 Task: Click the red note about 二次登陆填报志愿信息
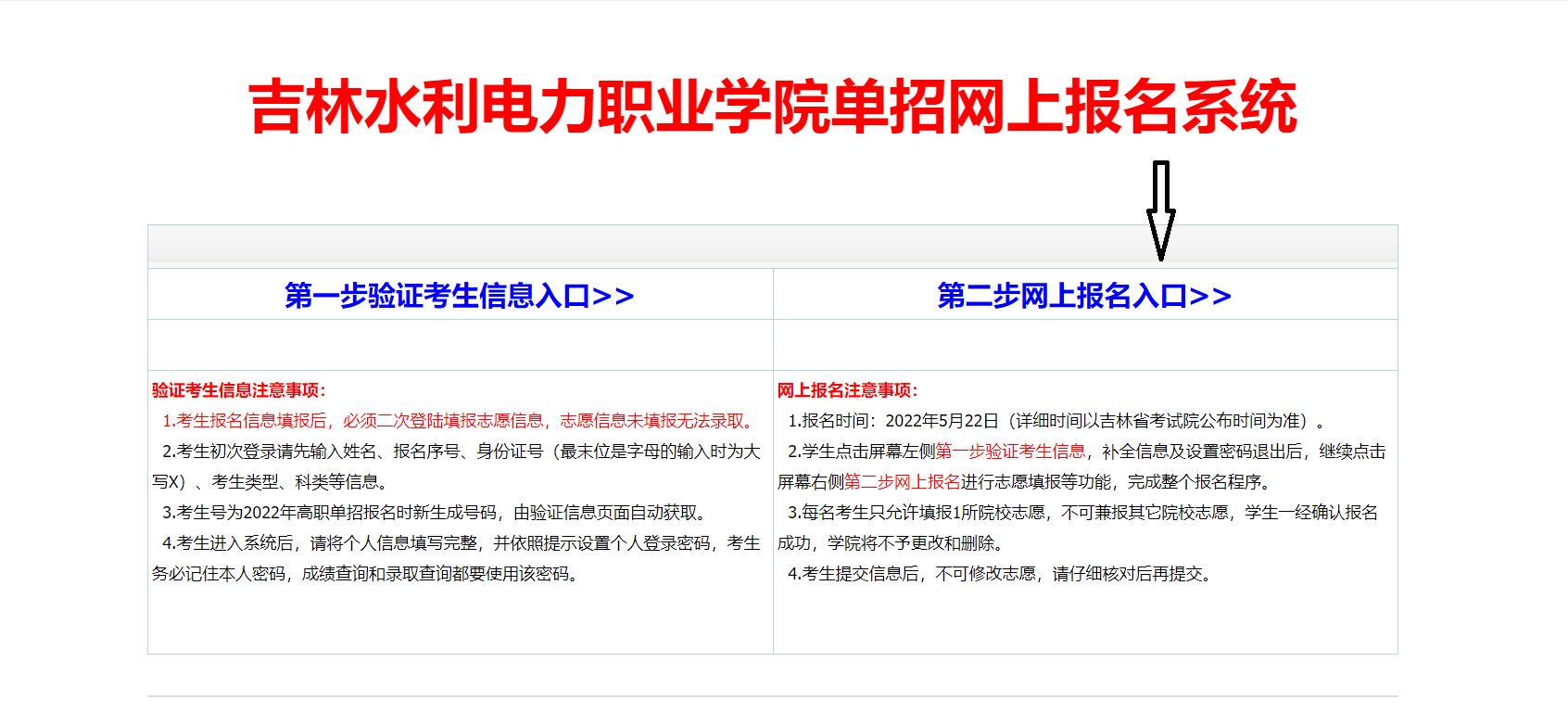(460, 421)
